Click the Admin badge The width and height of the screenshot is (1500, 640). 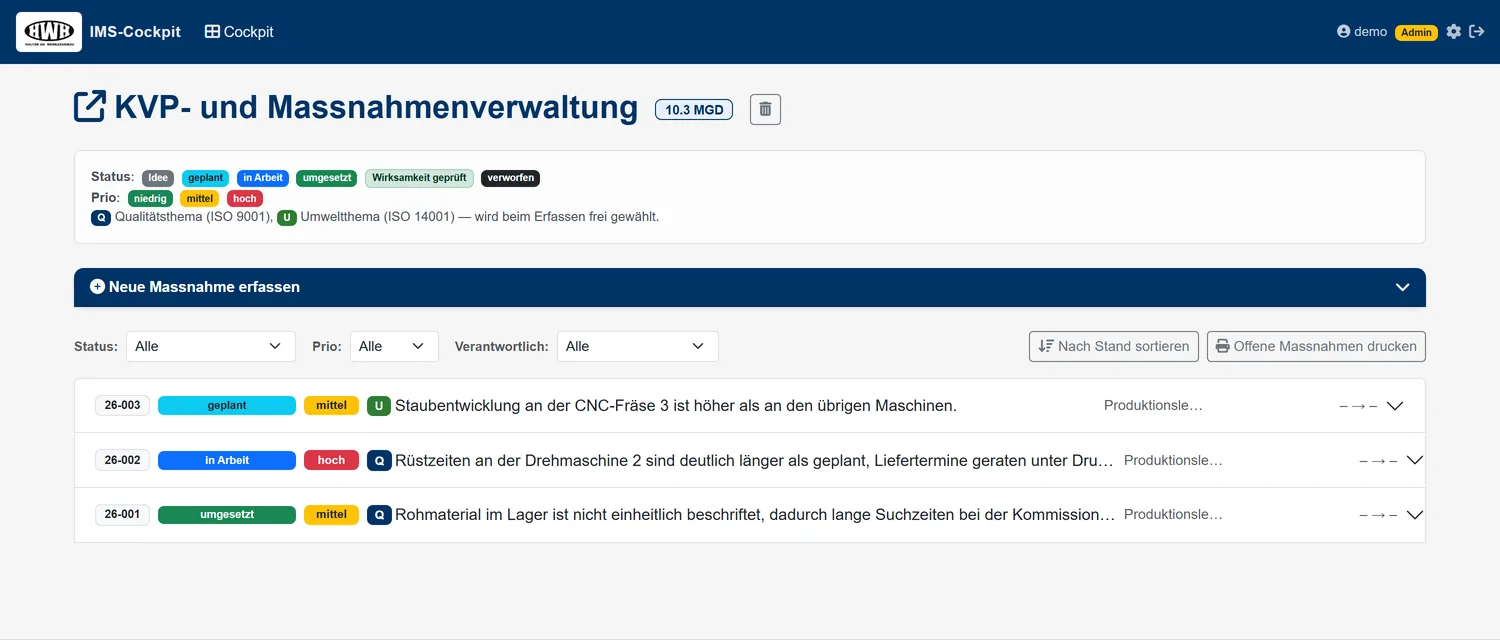[1416, 32]
